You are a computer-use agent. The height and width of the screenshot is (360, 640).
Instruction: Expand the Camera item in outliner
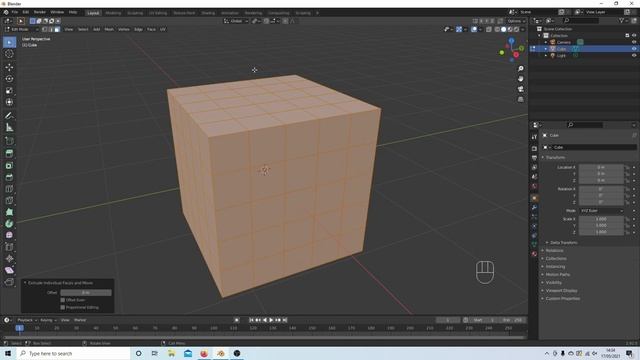coord(546,42)
